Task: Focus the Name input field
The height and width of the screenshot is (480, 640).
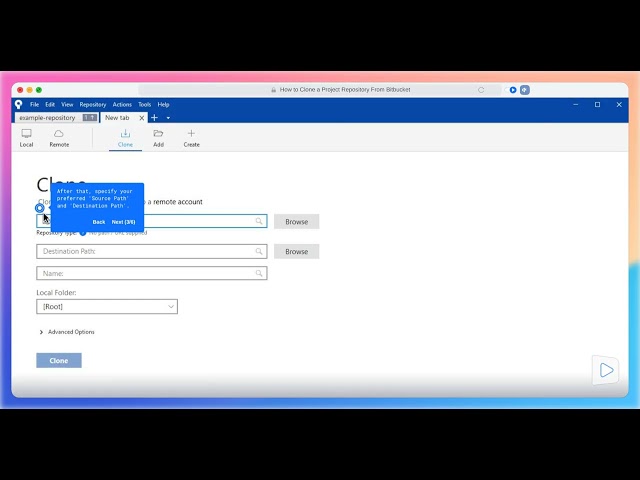Action: click(x=152, y=273)
